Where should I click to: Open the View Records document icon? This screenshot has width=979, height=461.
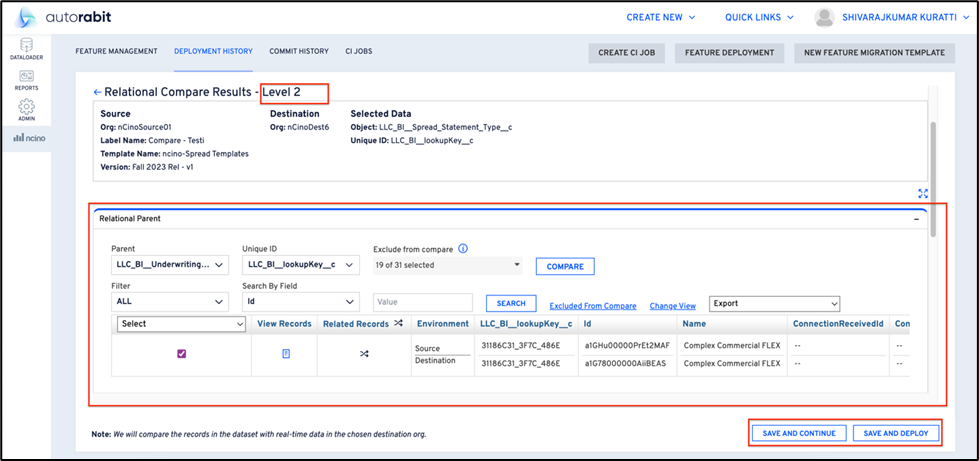pos(286,354)
